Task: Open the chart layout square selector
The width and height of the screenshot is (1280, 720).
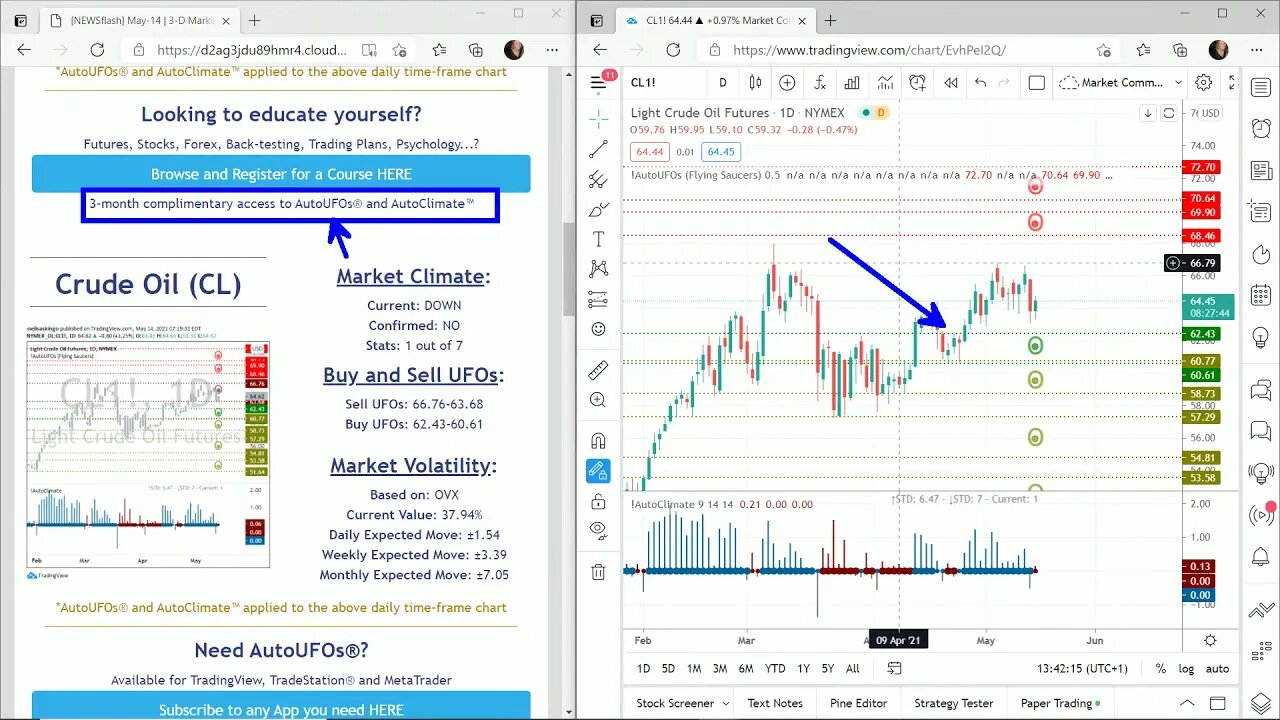Action: (1037, 83)
